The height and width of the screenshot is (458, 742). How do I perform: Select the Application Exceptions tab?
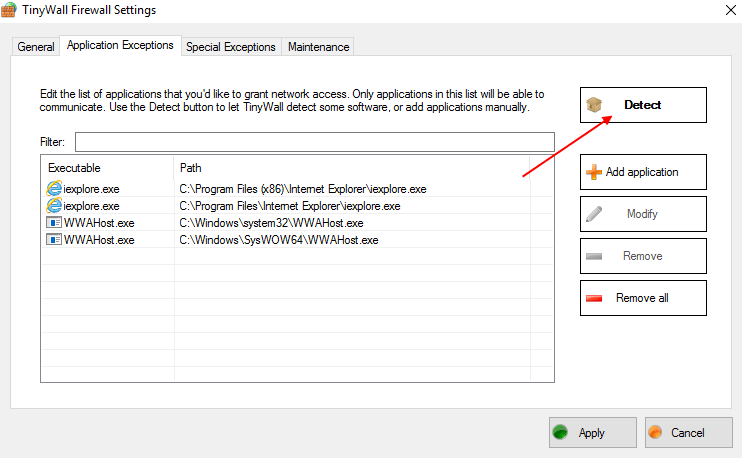pyautogui.click(x=120, y=45)
